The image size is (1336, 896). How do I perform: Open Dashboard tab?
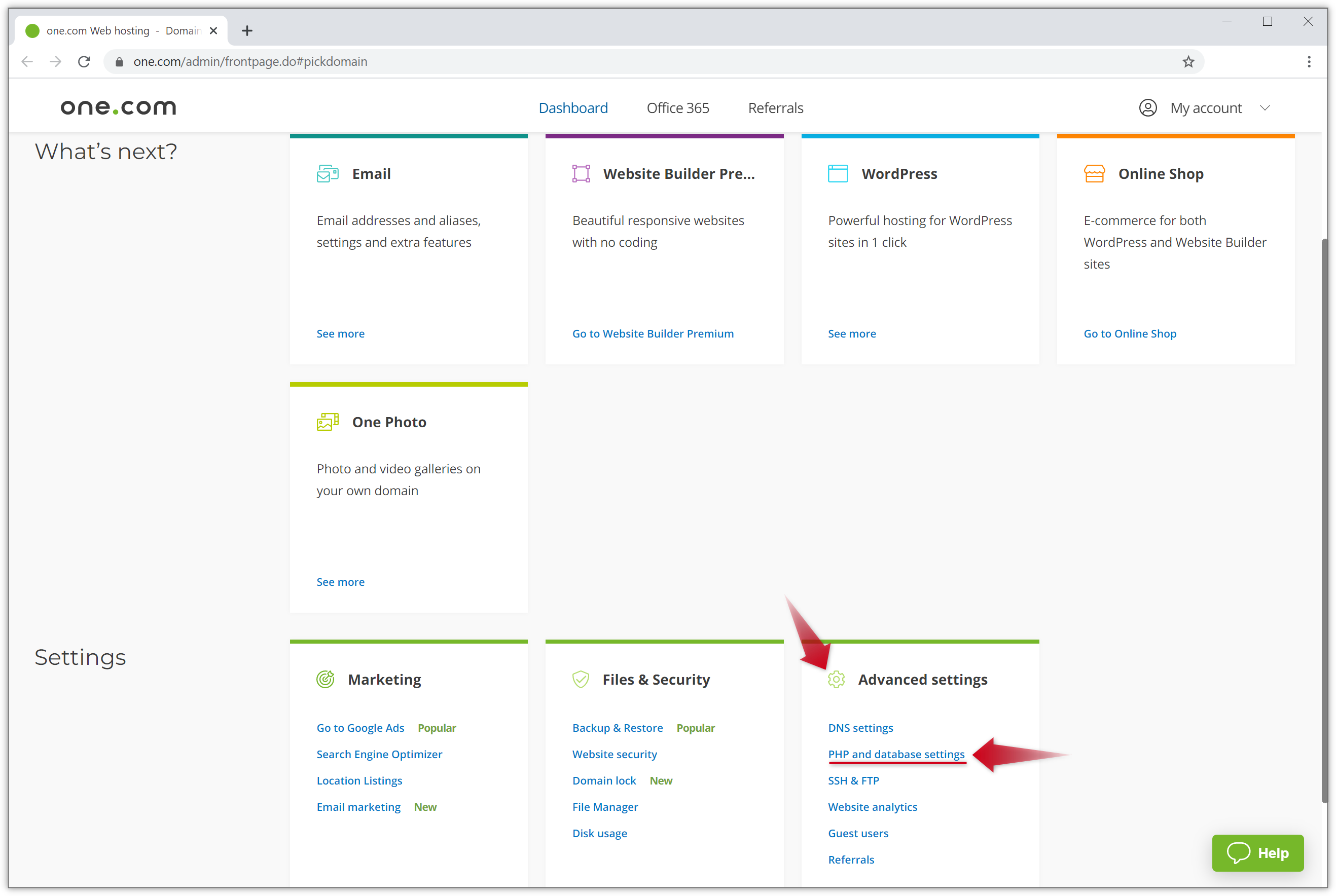pyautogui.click(x=574, y=108)
